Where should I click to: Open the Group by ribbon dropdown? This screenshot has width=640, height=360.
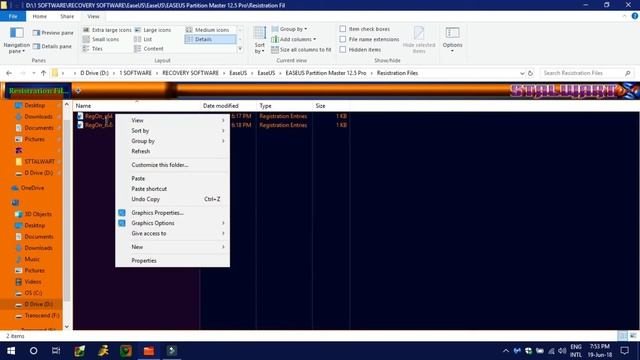point(289,29)
